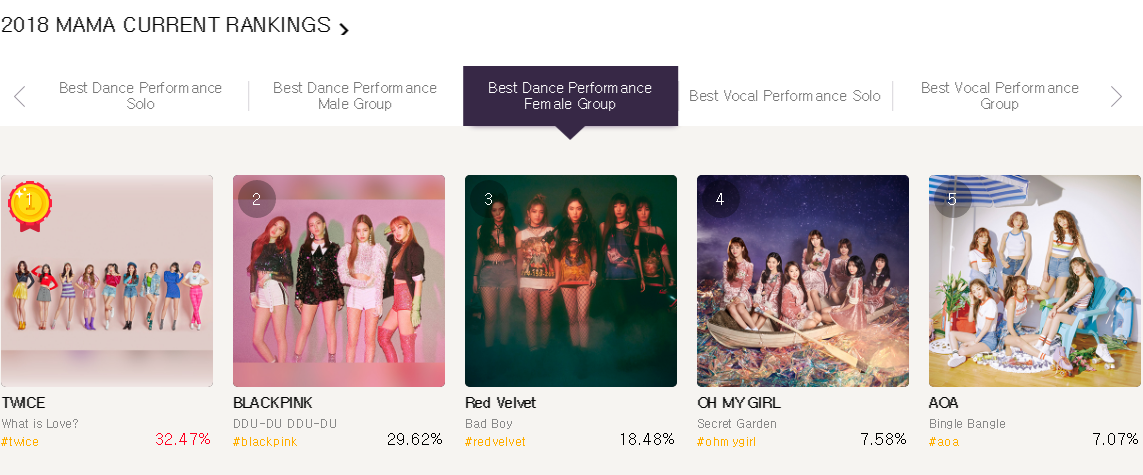Visit the #aoa hashtag link

pos(944,442)
